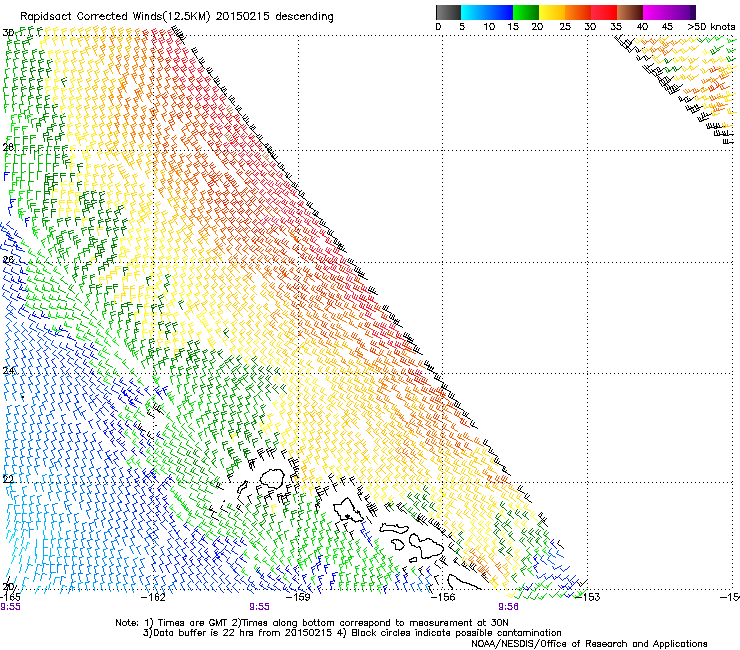Click the cyan-blue 5-15 knots color band
740x650 pixels.
click(487, 12)
